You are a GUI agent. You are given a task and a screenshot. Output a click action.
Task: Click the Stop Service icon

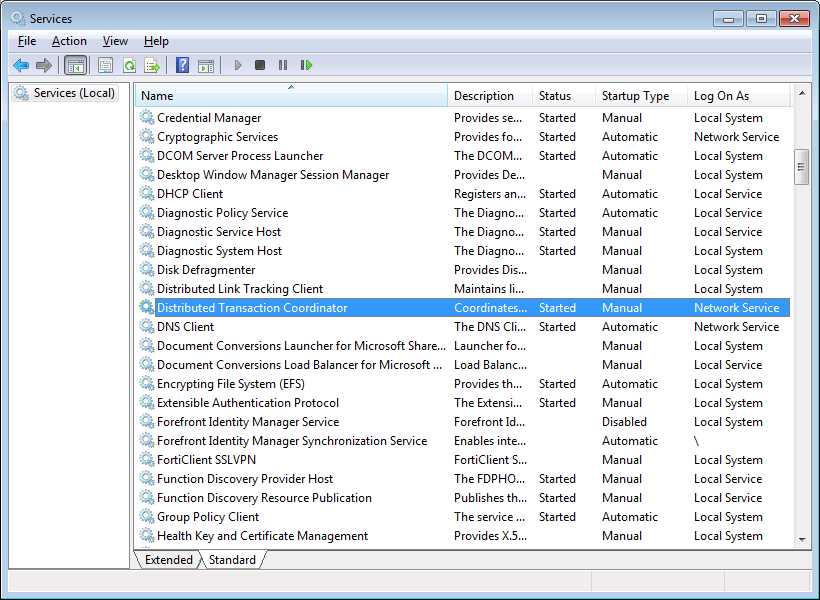(260, 65)
